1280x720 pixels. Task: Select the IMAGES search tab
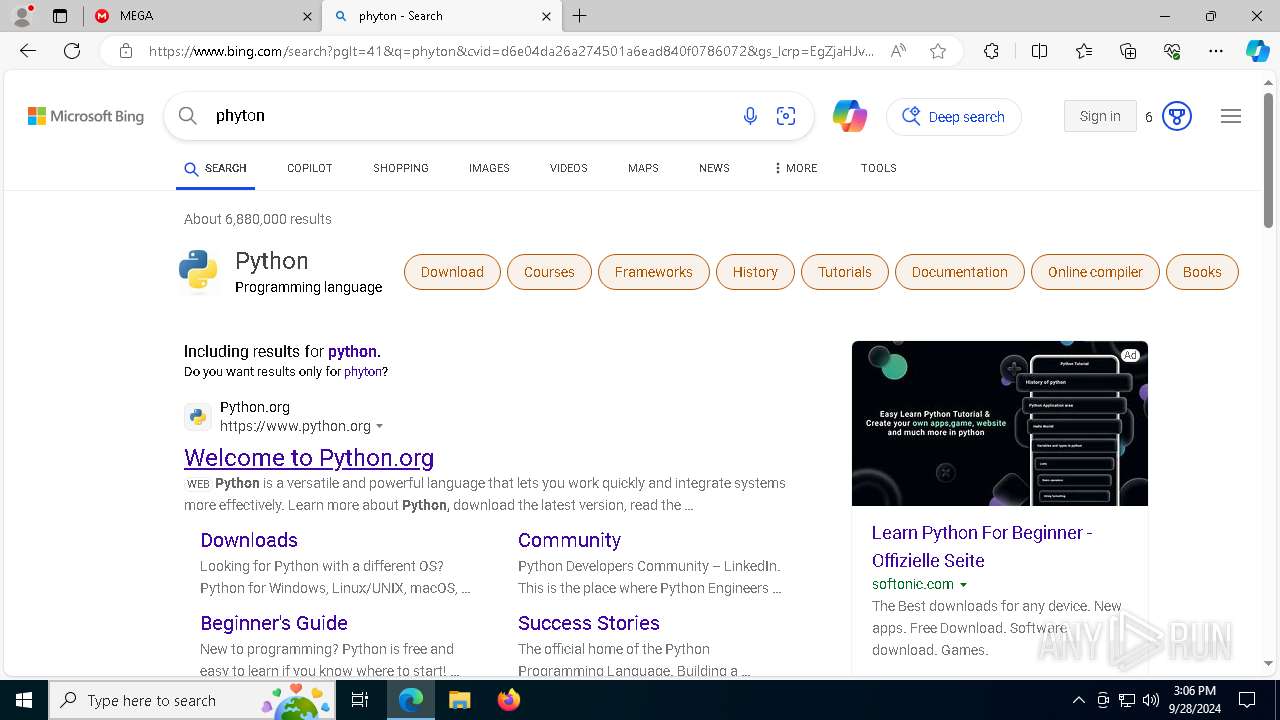(489, 168)
